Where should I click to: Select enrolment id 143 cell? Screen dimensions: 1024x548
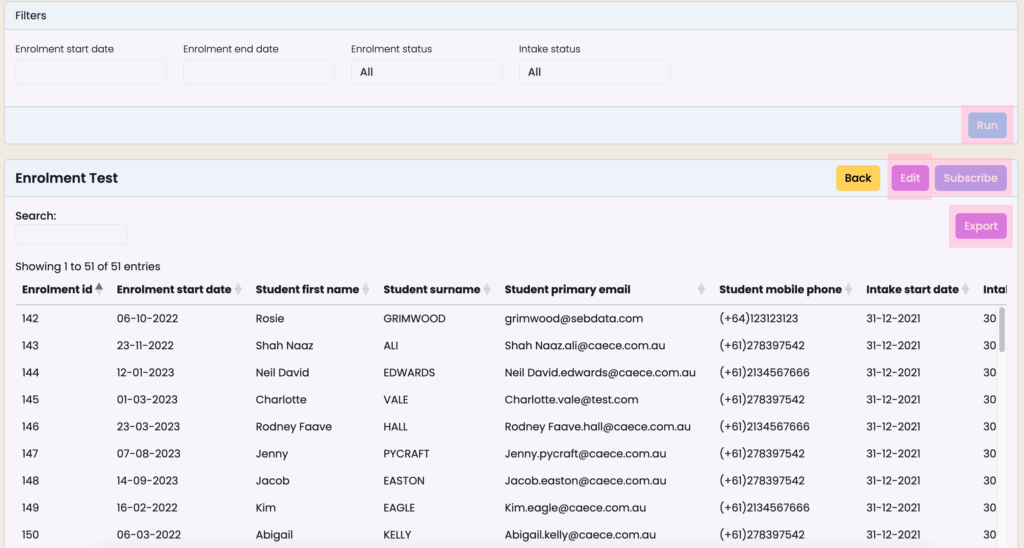(x=30, y=346)
